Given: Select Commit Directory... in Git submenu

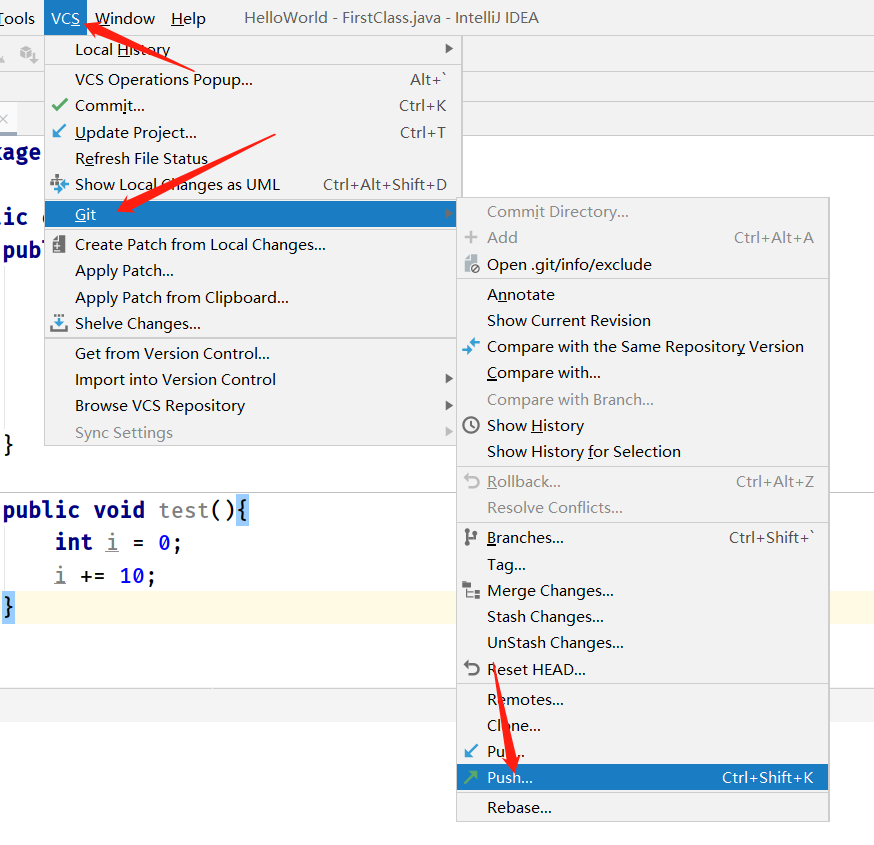Looking at the screenshot, I should tap(557, 211).
